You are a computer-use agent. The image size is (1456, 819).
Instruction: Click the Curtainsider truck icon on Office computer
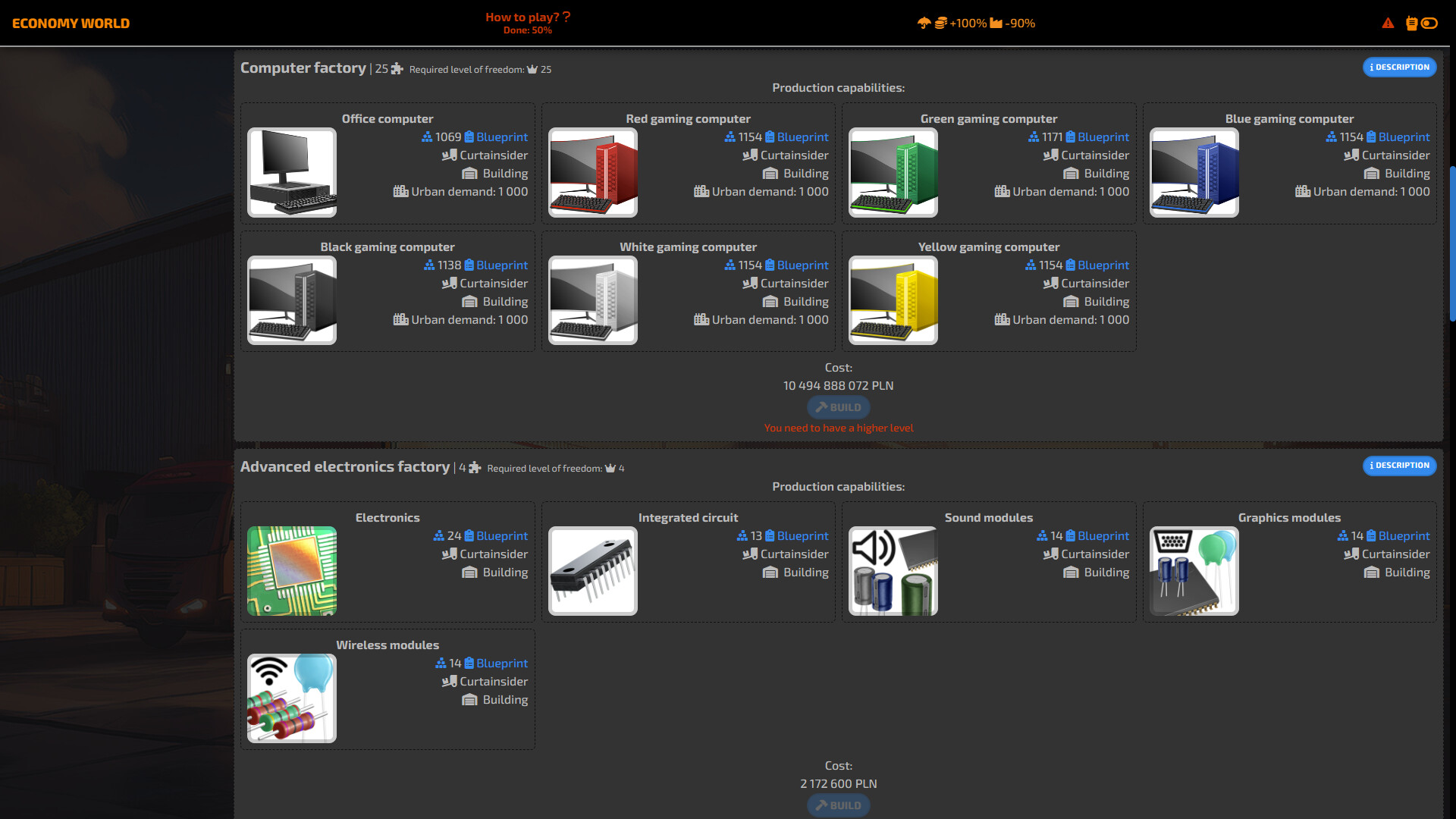pos(449,155)
